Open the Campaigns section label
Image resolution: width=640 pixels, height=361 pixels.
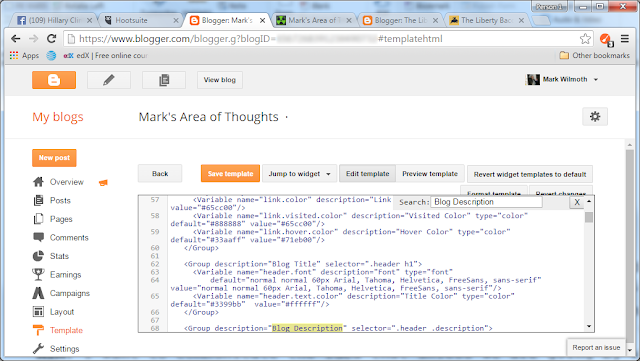pos(70,293)
